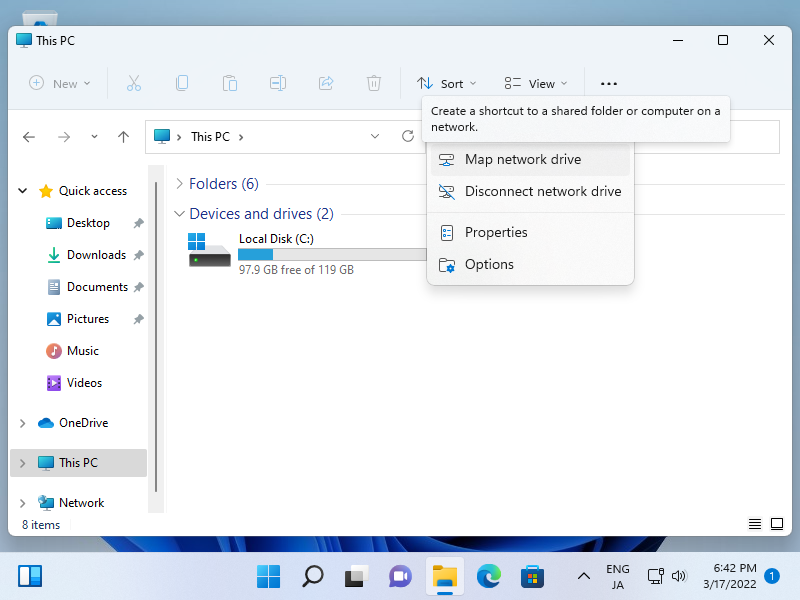Screen dimensions: 800x600
Task: Click the Rename icon in toolbar
Action: pyautogui.click(x=278, y=84)
